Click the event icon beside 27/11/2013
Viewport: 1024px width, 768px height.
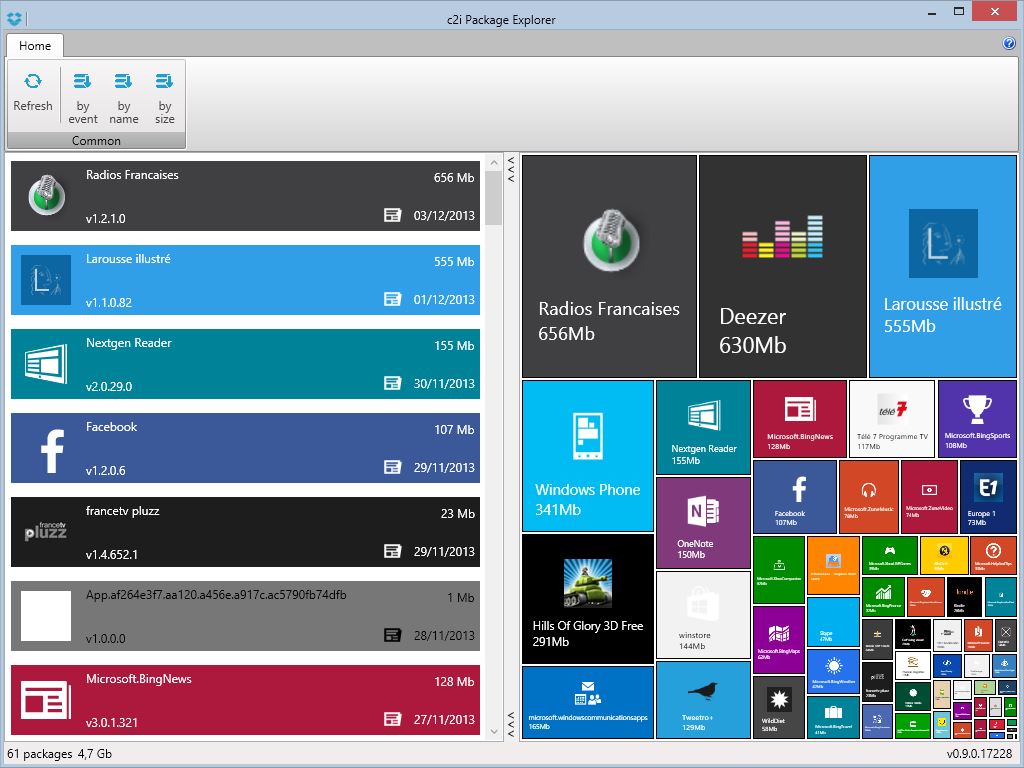[x=392, y=719]
